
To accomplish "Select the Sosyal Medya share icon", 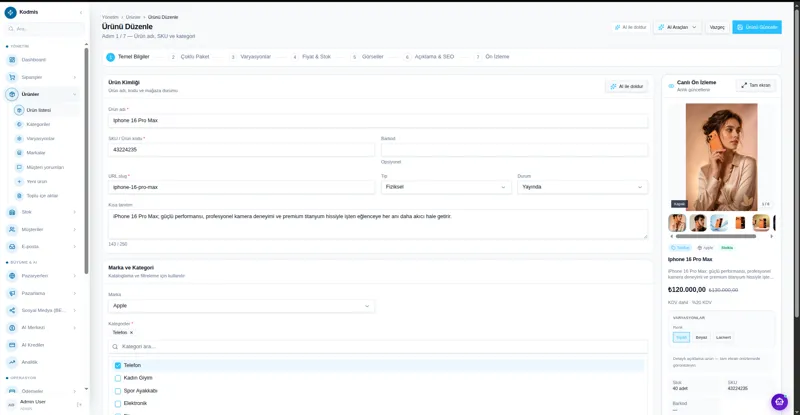I will 12,310.
